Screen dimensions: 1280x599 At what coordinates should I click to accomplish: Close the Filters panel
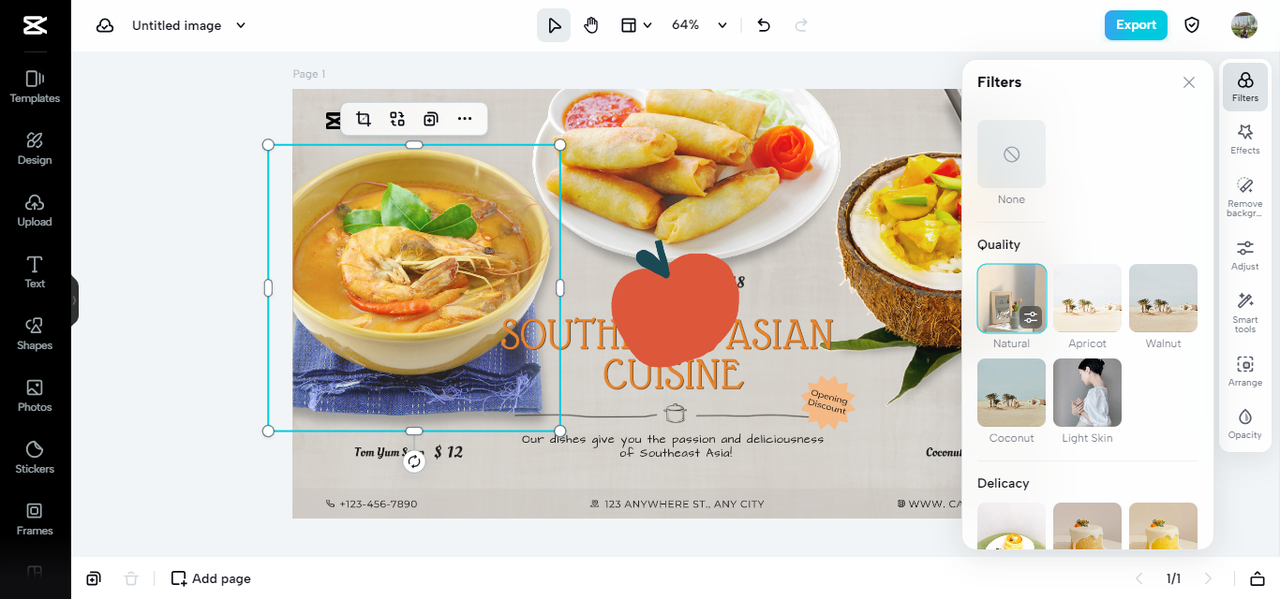click(x=1189, y=82)
